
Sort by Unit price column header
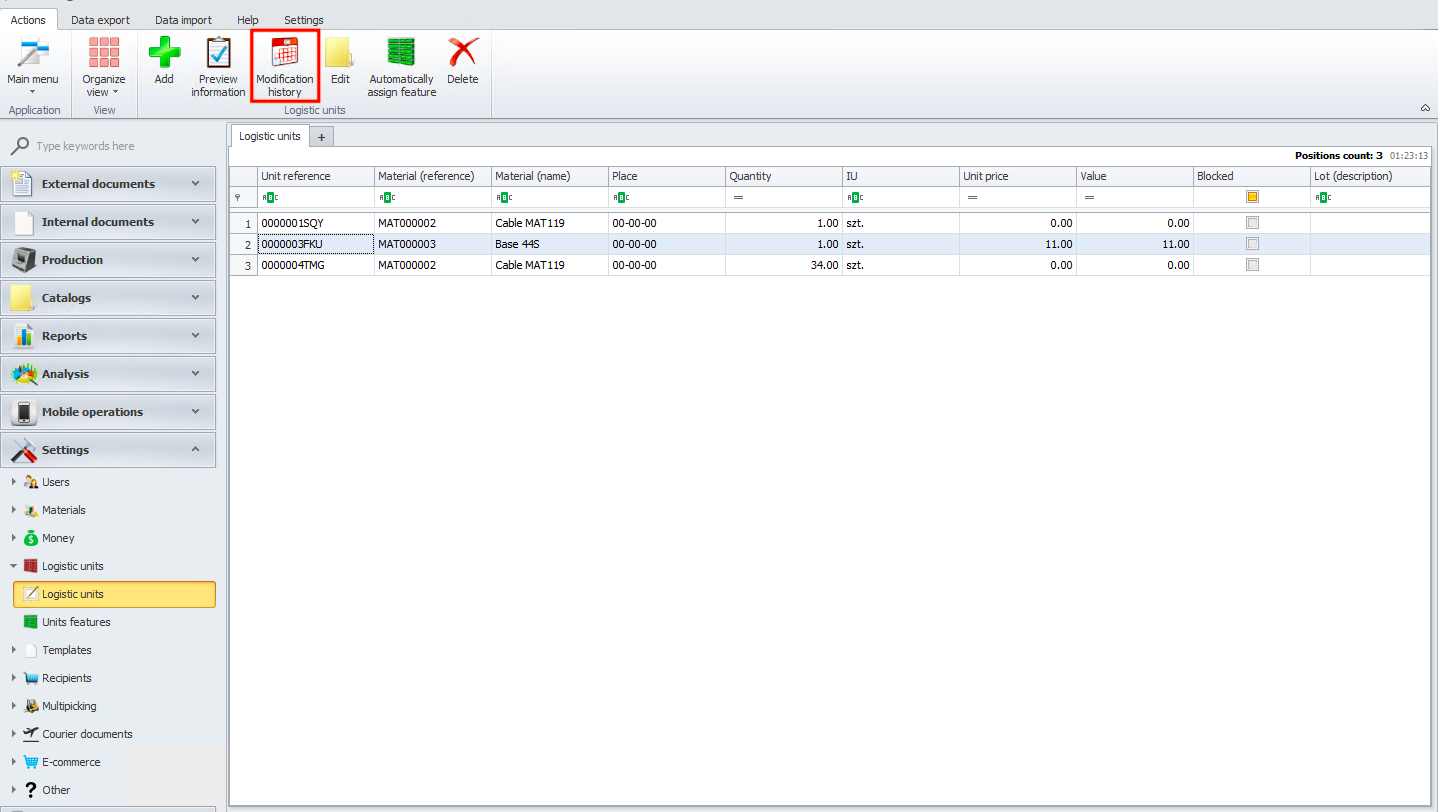tap(1017, 176)
